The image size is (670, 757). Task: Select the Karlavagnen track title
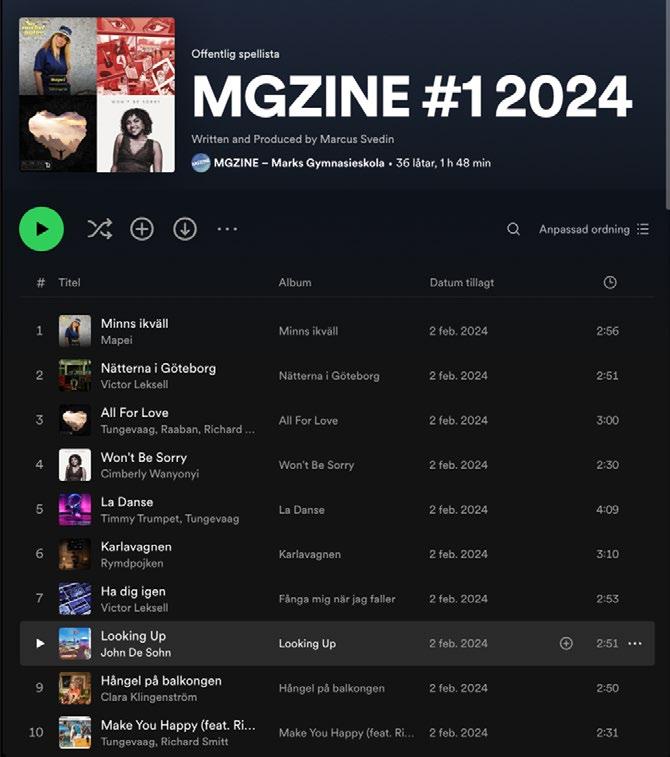[136, 547]
